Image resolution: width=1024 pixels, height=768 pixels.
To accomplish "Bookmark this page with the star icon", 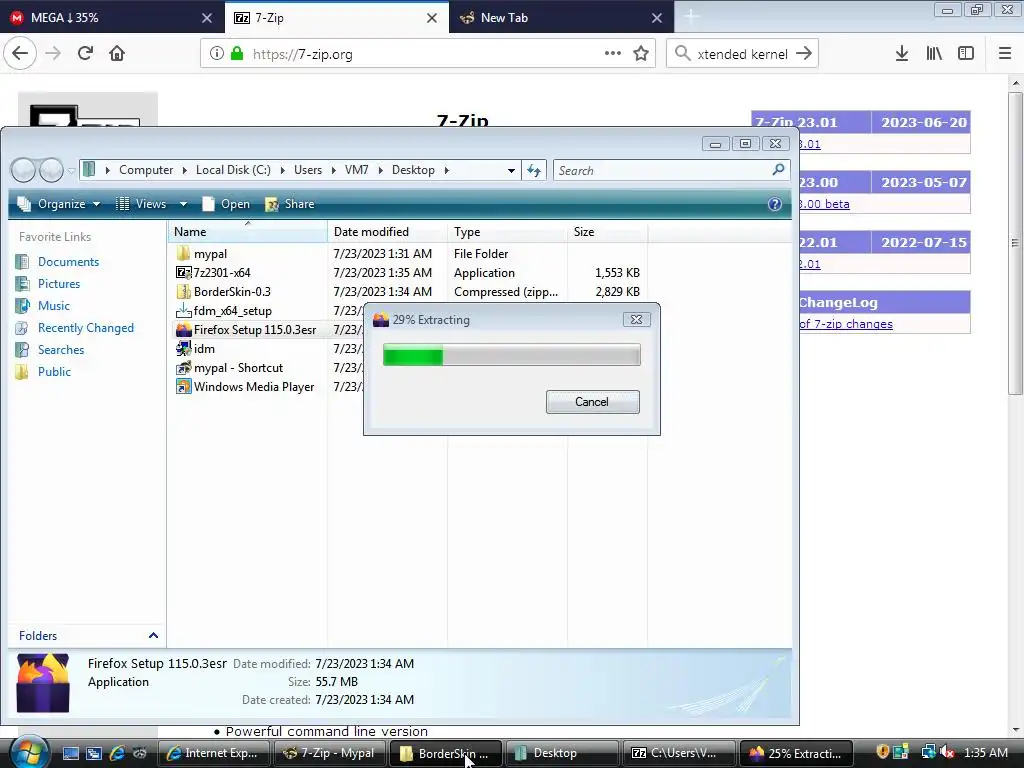I will pos(641,54).
